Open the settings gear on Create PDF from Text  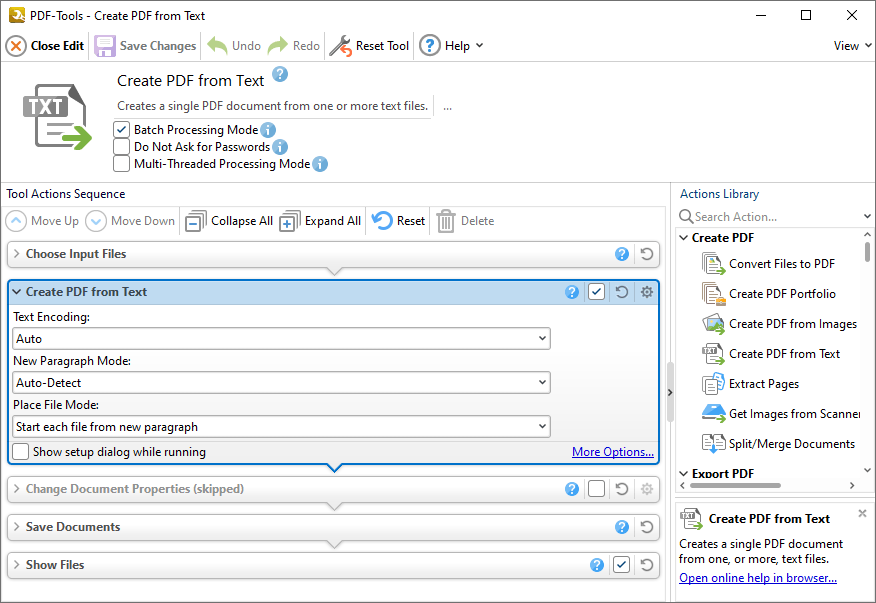646,291
